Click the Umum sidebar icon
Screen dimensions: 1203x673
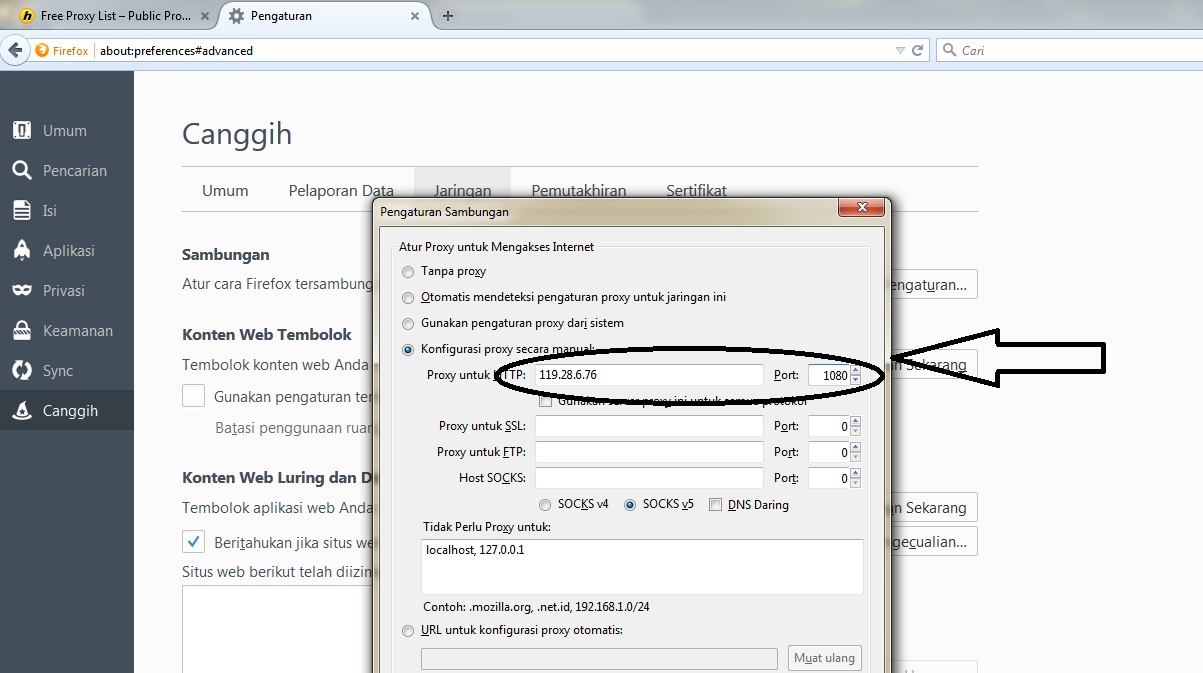[22, 130]
